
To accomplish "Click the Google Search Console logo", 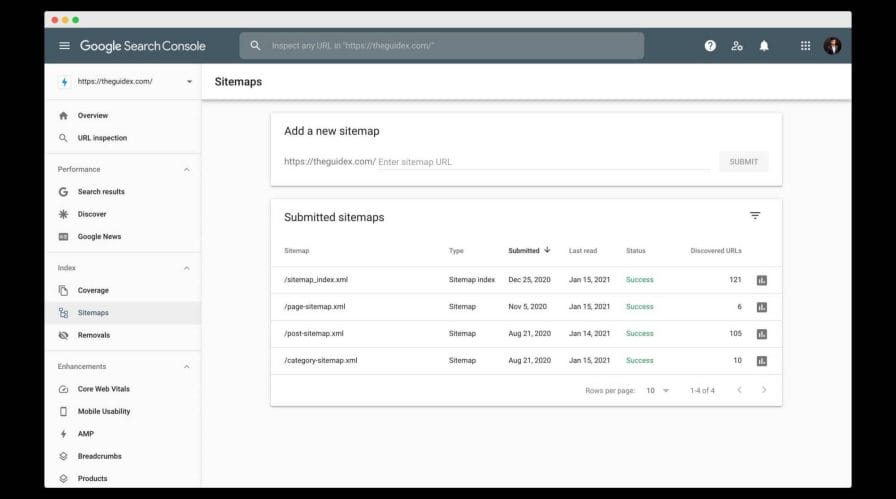I will (142, 46).
